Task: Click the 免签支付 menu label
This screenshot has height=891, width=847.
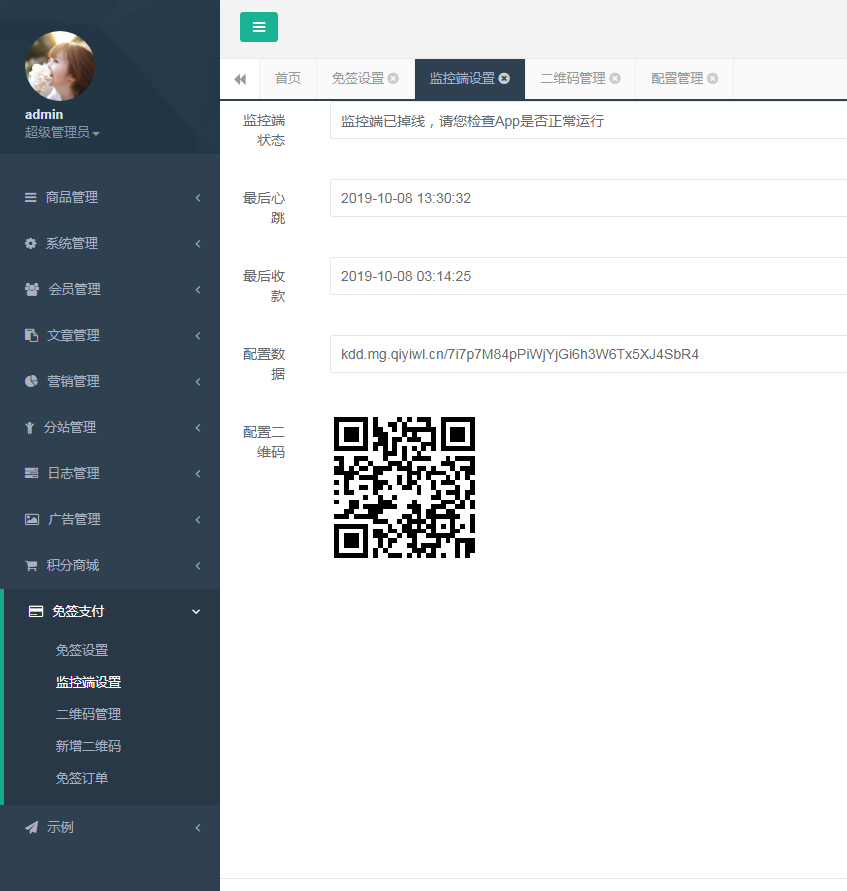Action: (78, 611)
